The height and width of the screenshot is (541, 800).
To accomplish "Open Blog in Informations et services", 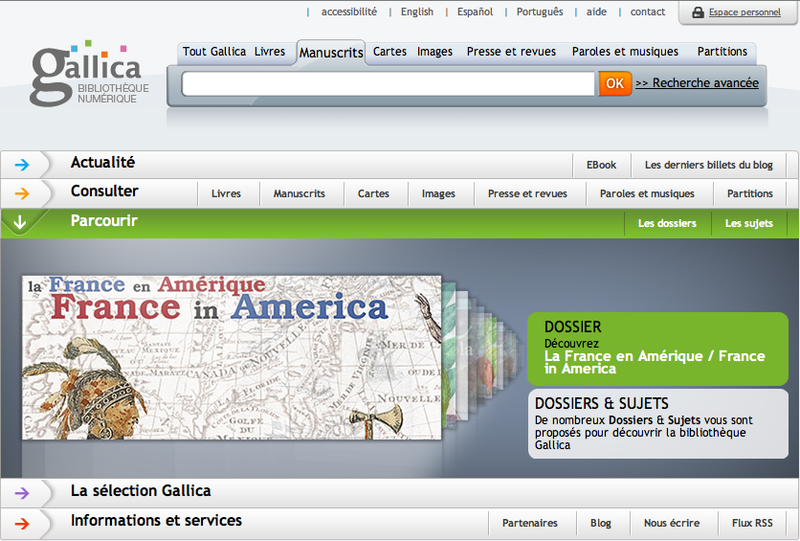I will [x=601, y=523].
